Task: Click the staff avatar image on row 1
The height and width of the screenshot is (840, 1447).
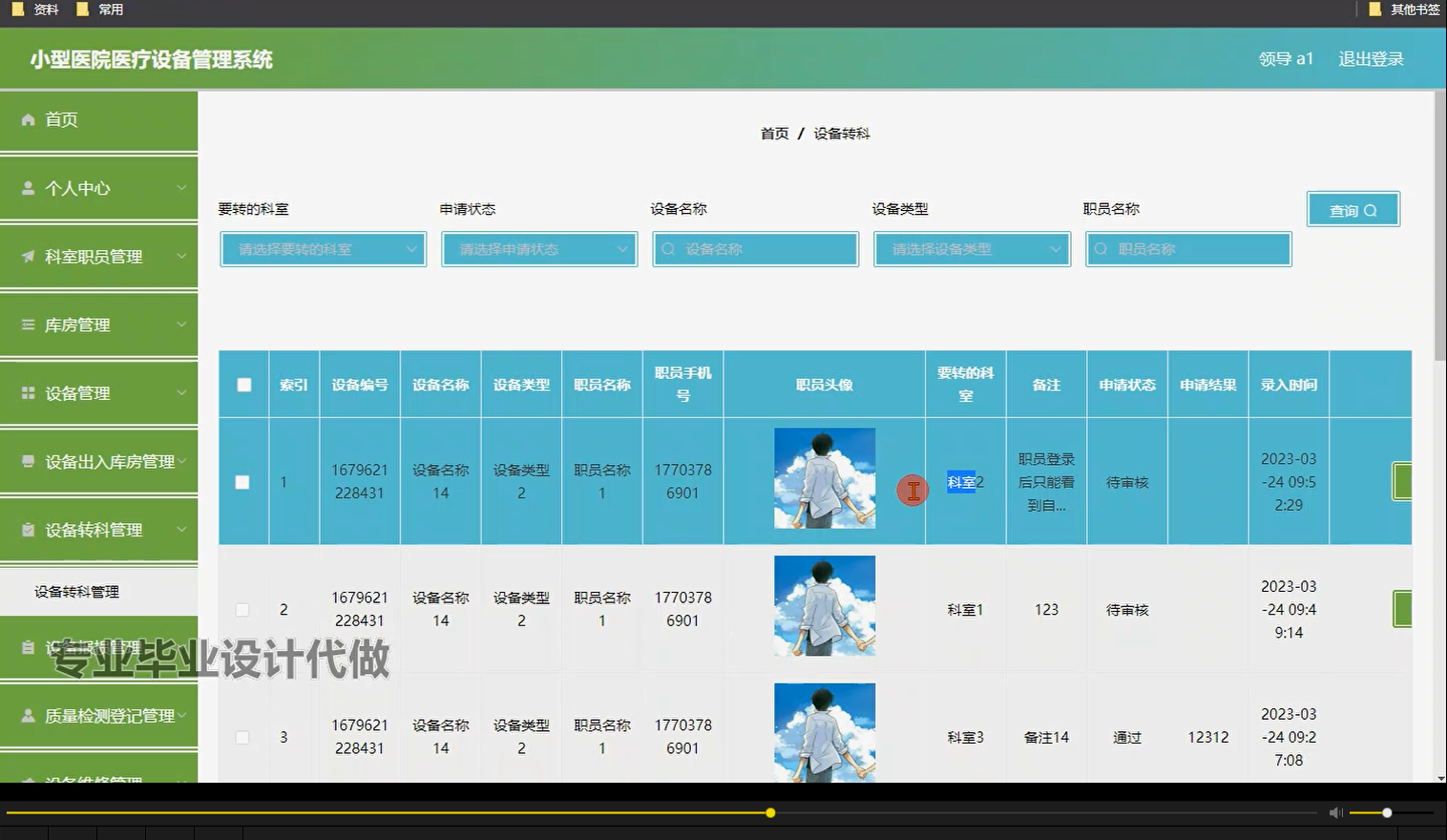Action: click(824, 478)
